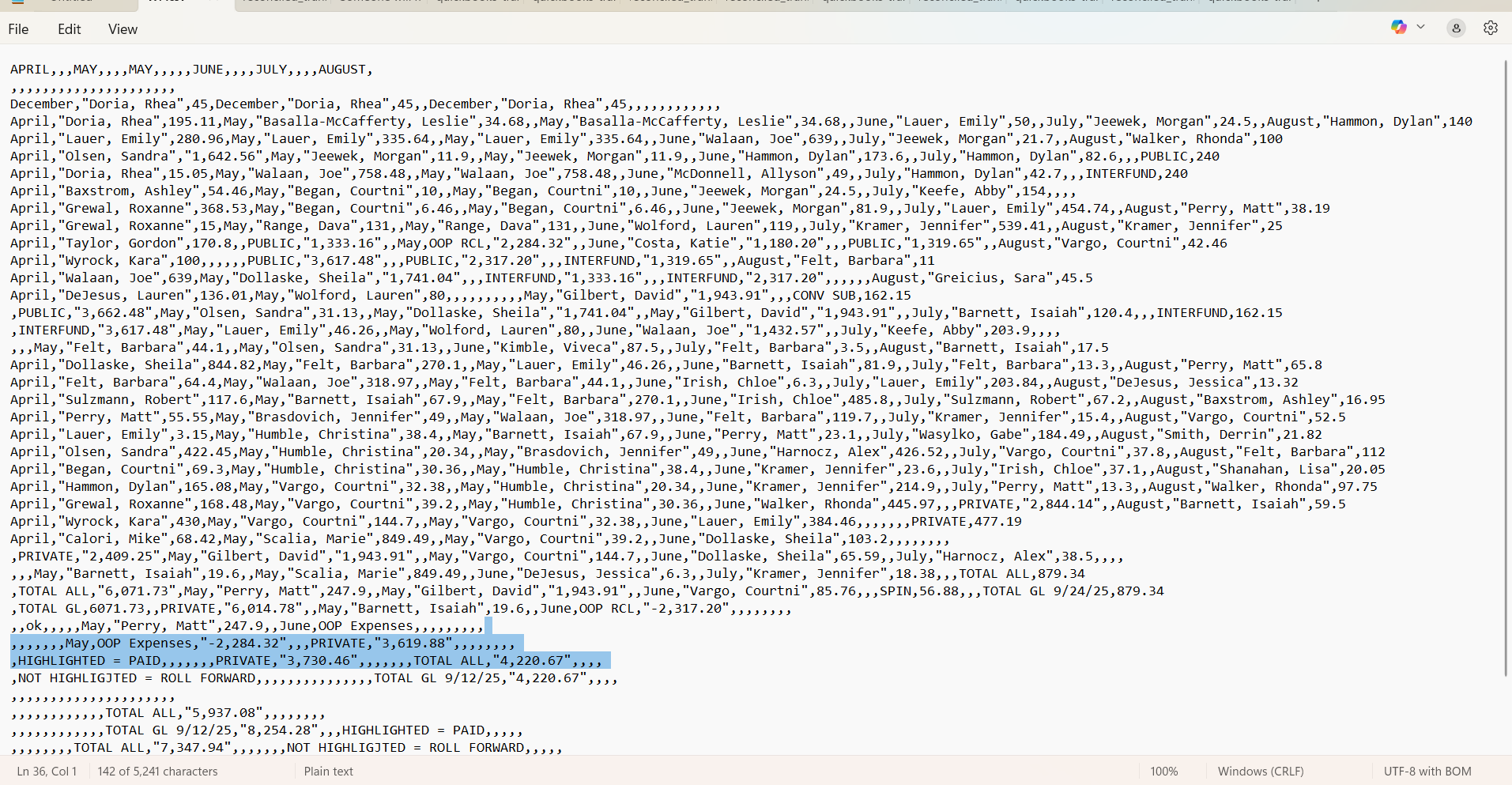The width and height of the screenshot is (1512, 785).
Task: Click the 100% zoom level control
Action: [x=1165, y=771]
